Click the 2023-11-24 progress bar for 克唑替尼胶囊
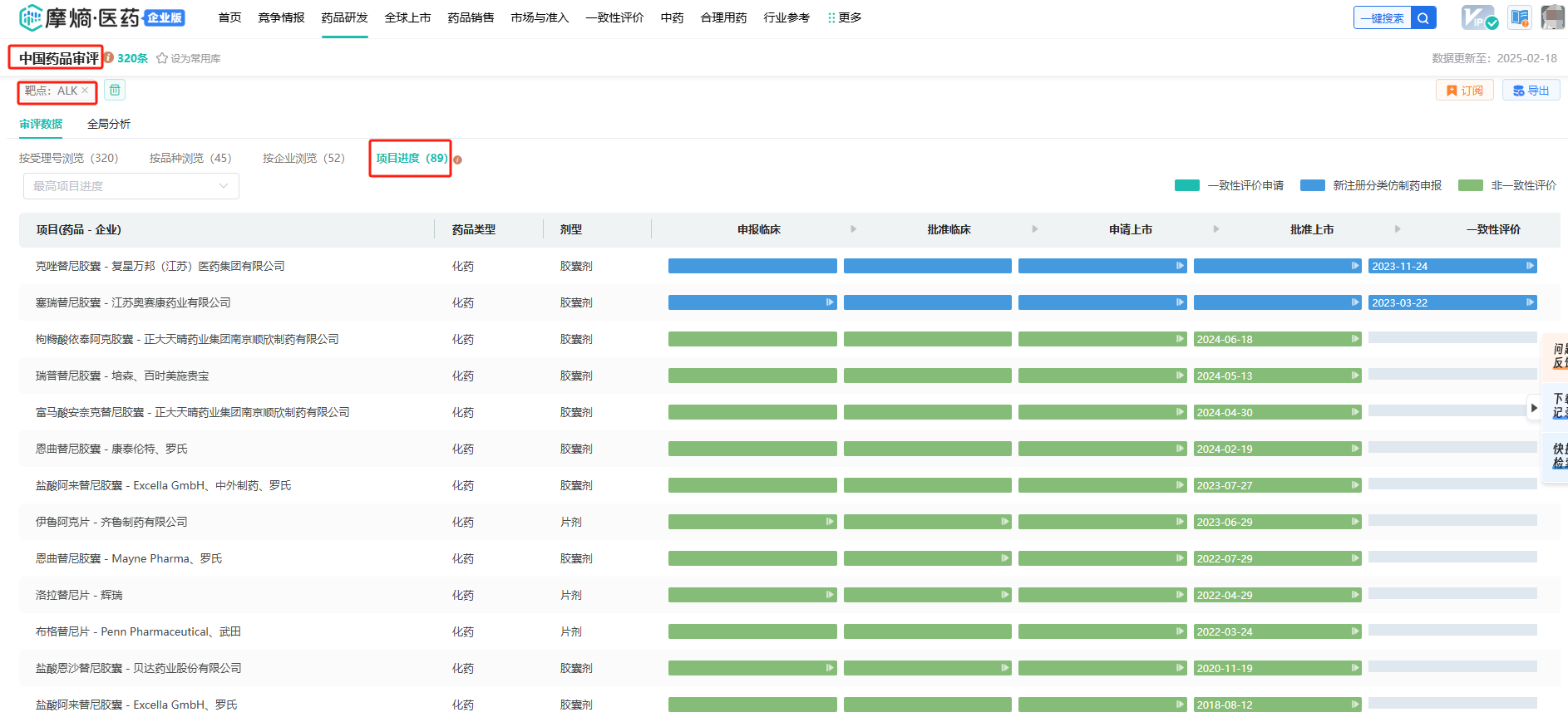This screenshot has height=717, width=1568. [1452, 266]
